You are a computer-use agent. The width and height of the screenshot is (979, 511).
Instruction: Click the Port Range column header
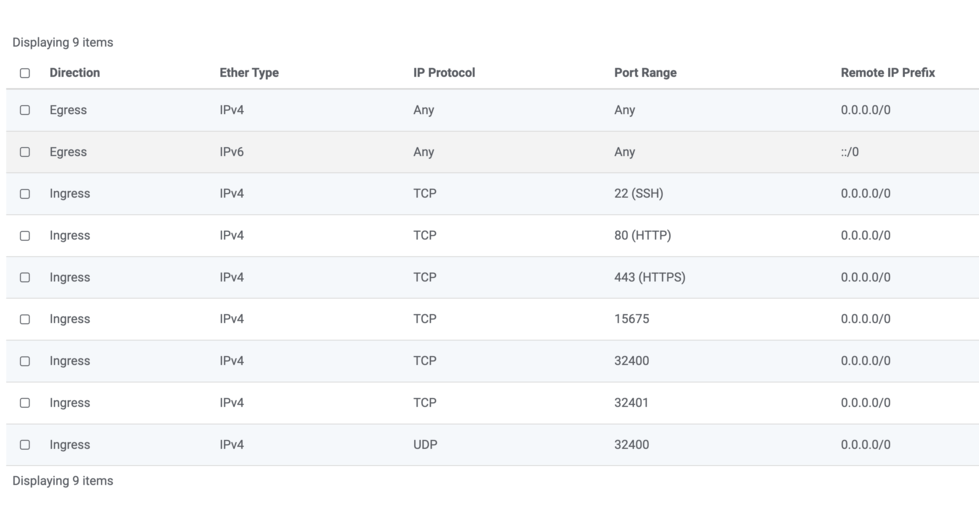pos(645,73)
